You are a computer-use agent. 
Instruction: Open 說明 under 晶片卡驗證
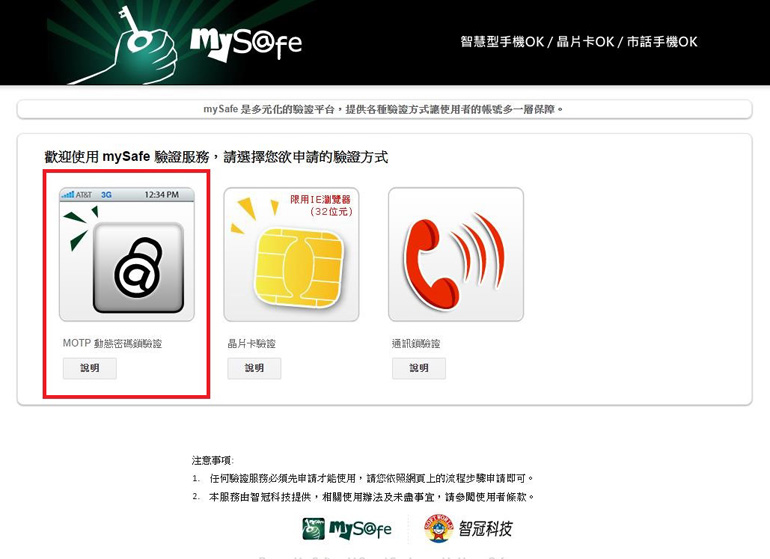tap(254, 368)
